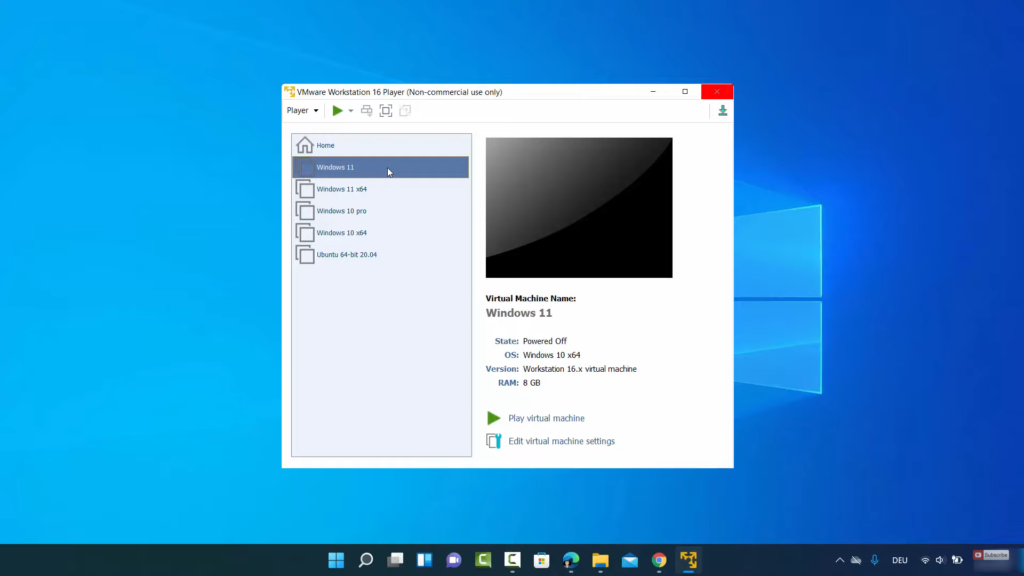Expand the power options arrow beside play

point(351,111)
